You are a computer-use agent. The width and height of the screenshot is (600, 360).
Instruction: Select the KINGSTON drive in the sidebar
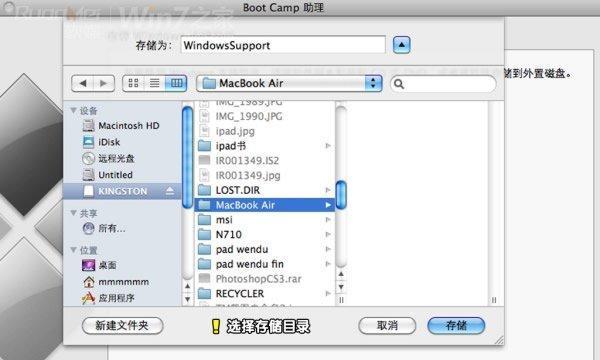pos(122,191)
